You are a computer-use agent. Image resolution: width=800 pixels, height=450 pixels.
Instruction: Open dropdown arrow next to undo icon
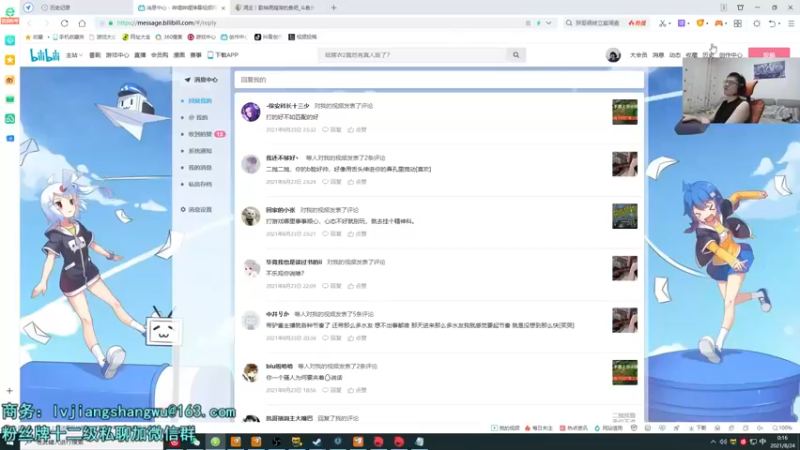780,23
